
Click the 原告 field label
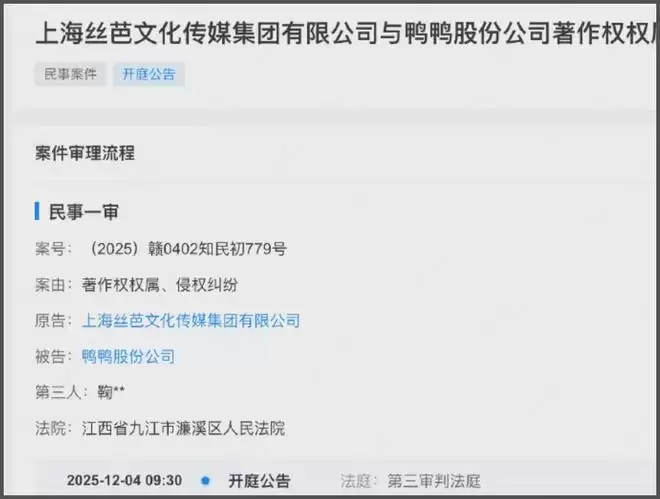(53, 321)
